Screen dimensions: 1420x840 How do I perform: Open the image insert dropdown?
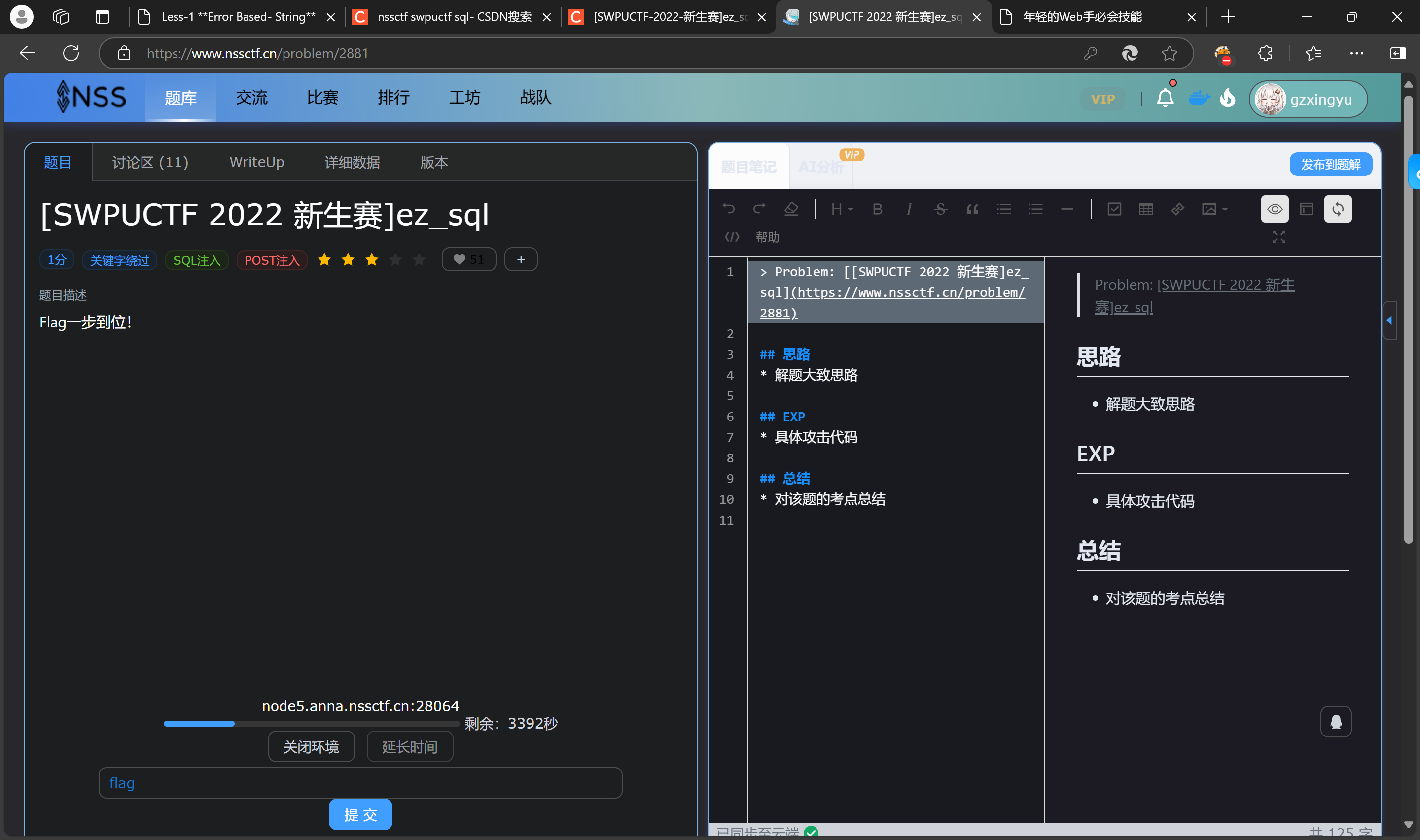pyautogui.click(x=1214, y=209)
